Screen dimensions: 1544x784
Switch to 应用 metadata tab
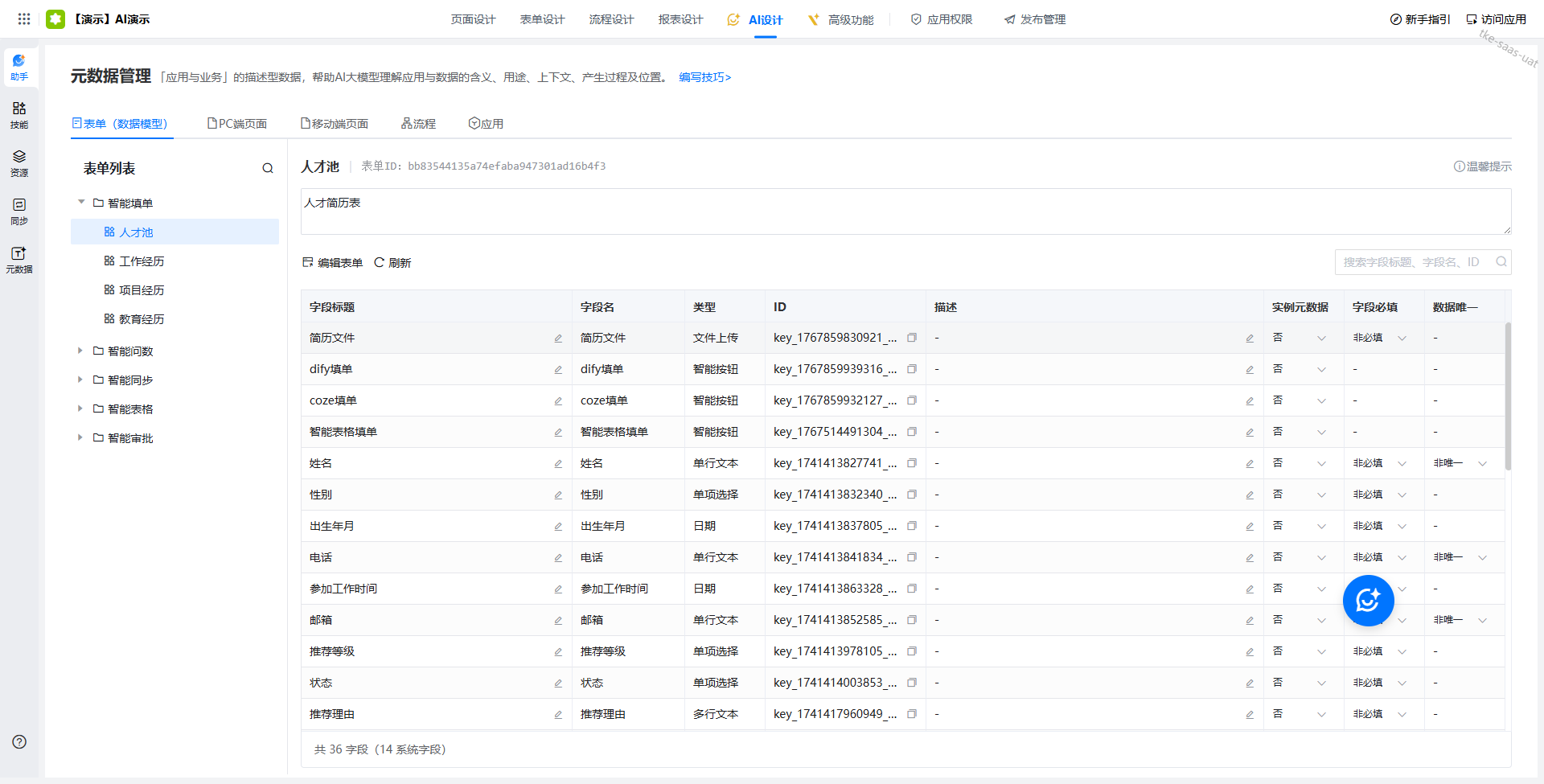(x=486, y=124)
